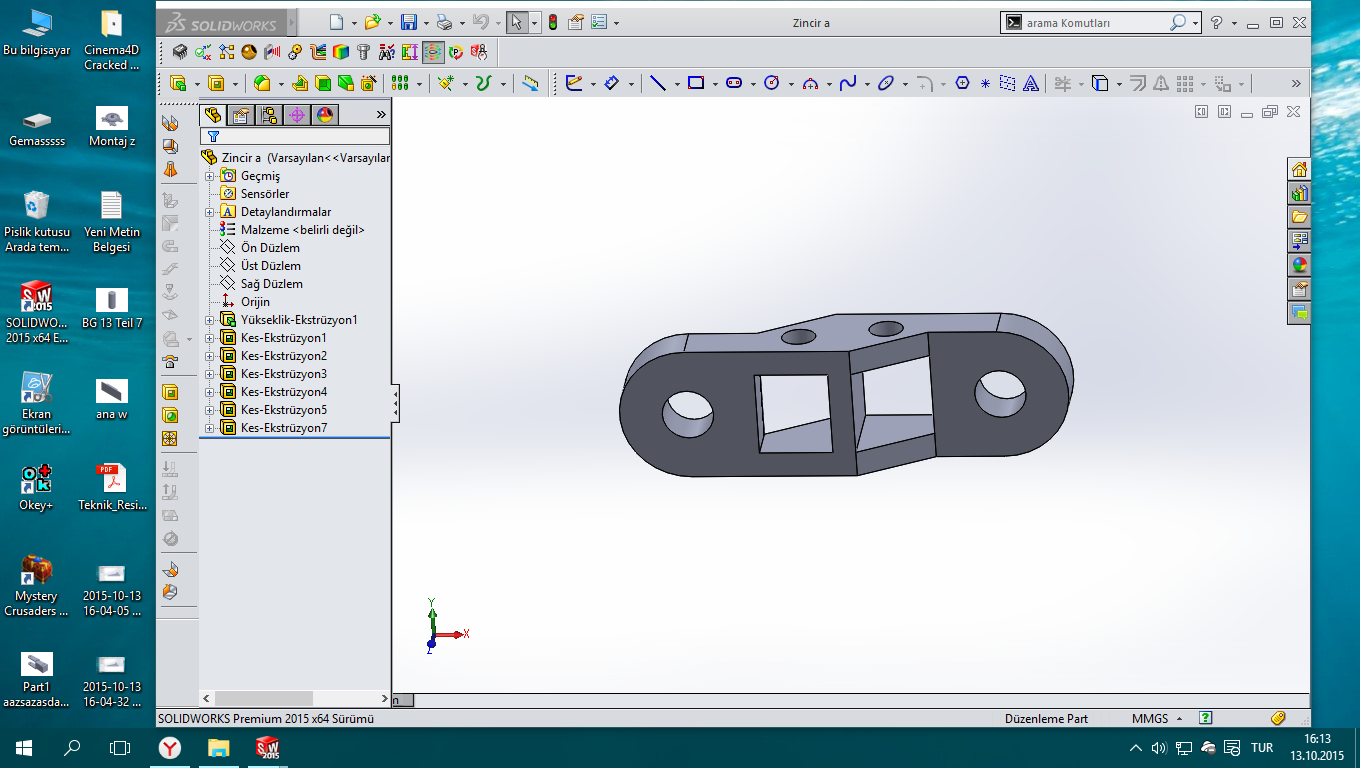1360x768 pixels.
Task: Click the Extruded Cut feature icon
Action: coord(216,84)
